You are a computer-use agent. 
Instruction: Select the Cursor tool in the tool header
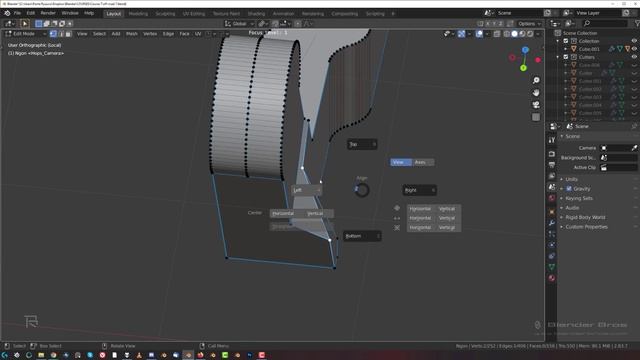click(x=24, y=24)
